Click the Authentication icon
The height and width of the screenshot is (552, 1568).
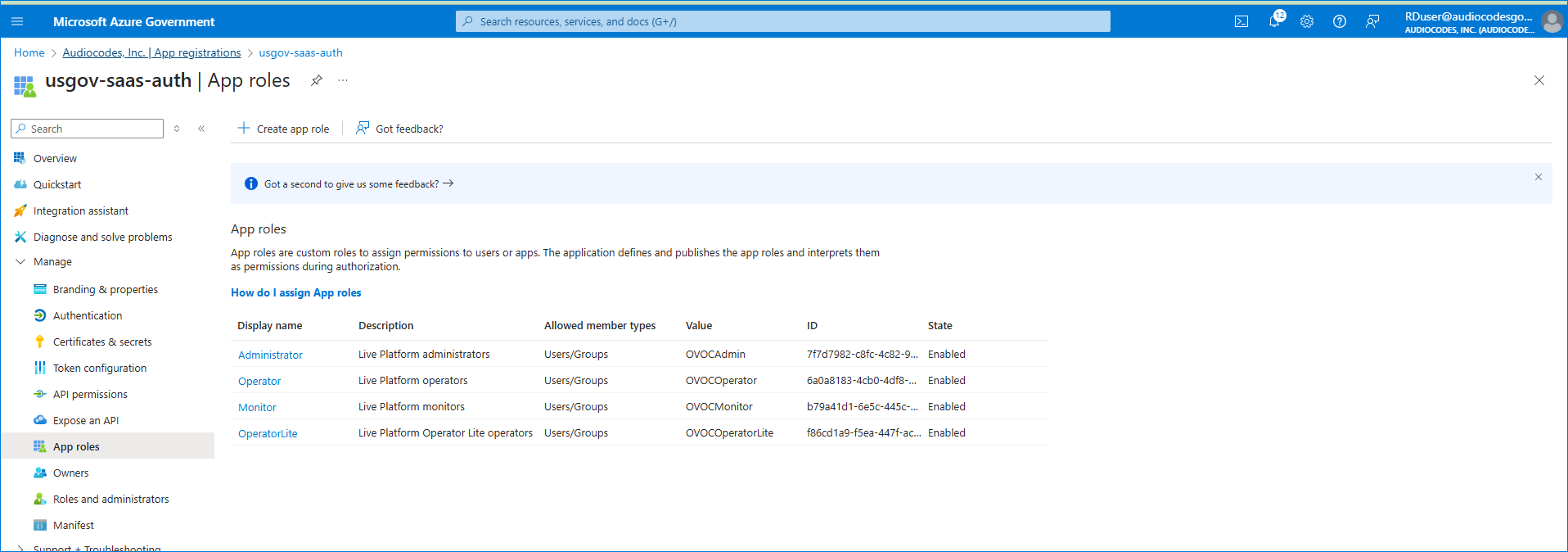point(39,315)
